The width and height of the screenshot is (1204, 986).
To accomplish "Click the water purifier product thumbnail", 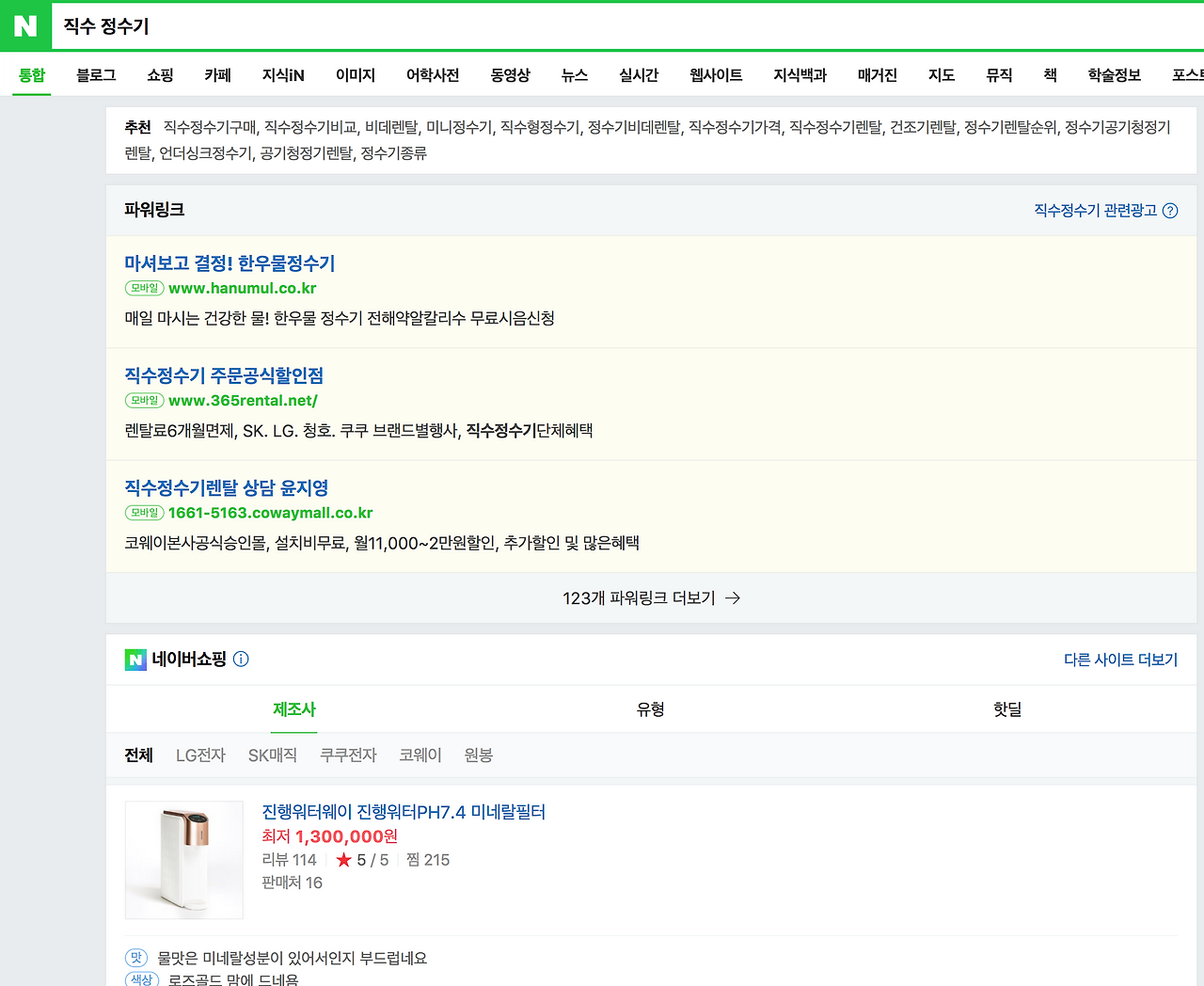I will [x=184, y=860].
